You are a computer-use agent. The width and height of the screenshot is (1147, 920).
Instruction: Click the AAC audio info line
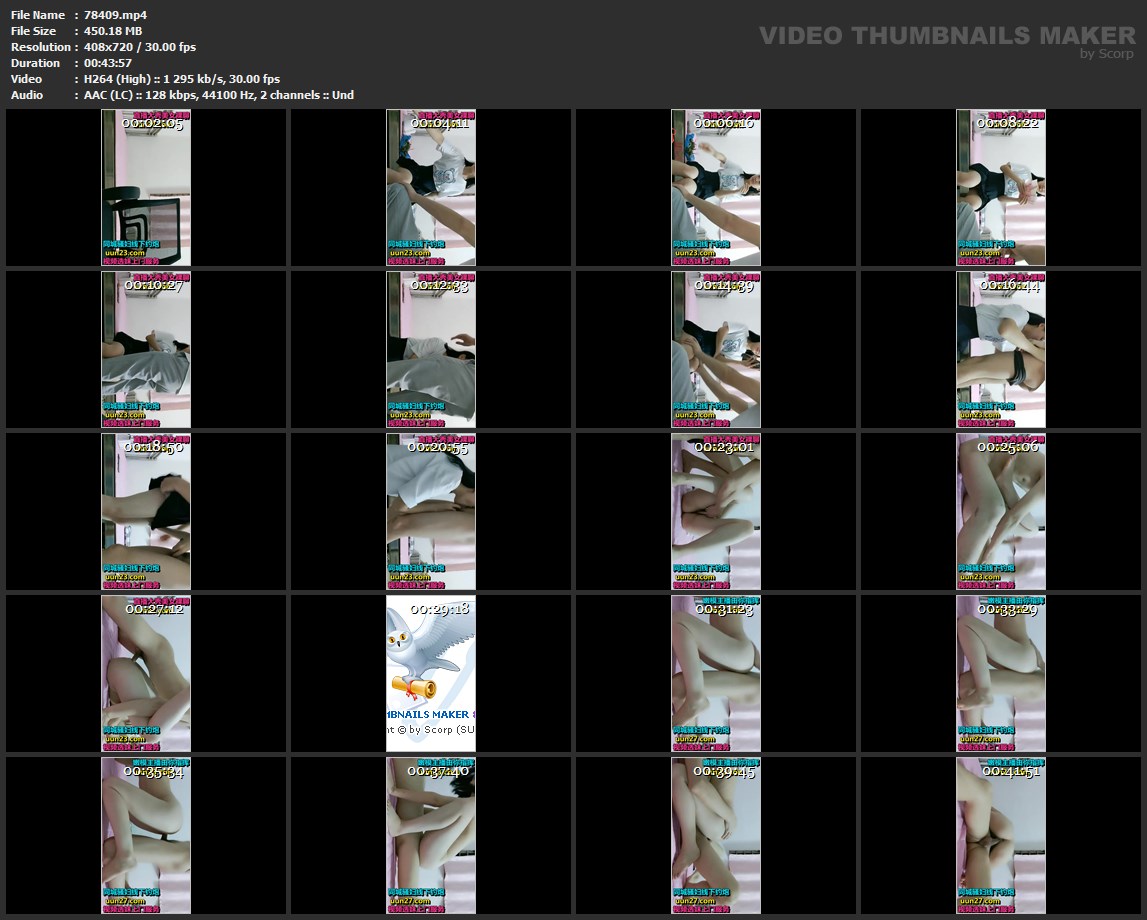coord(218,95)
